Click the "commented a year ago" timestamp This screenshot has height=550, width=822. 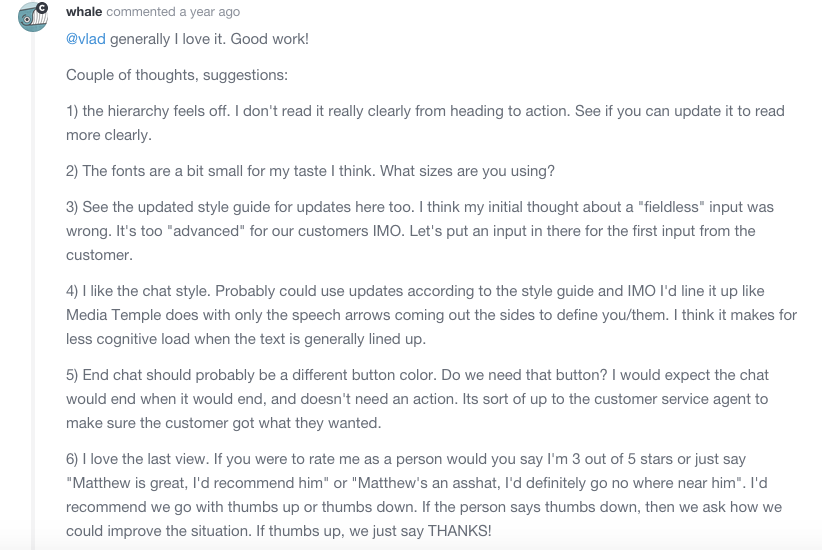[173, 12]
